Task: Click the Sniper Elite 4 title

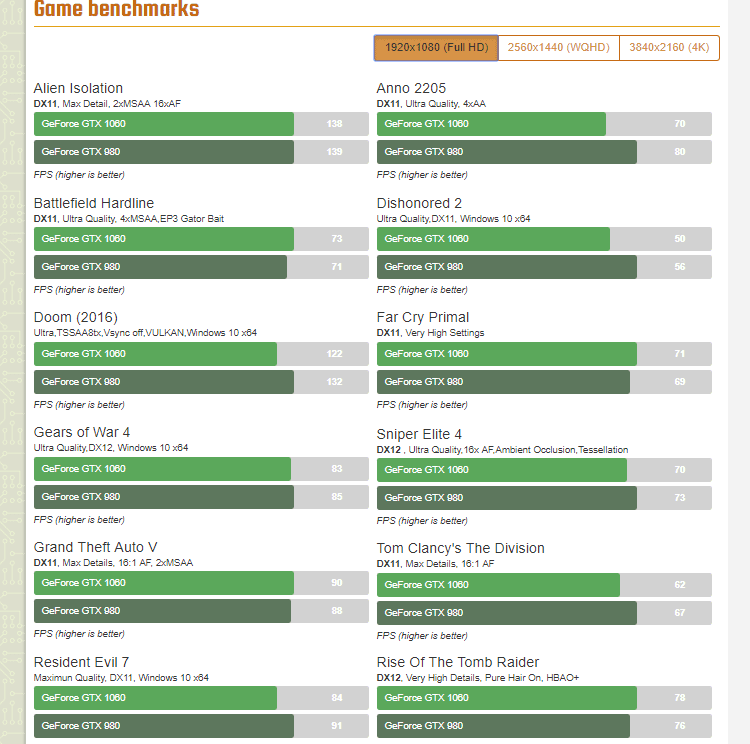Action: 419,434
